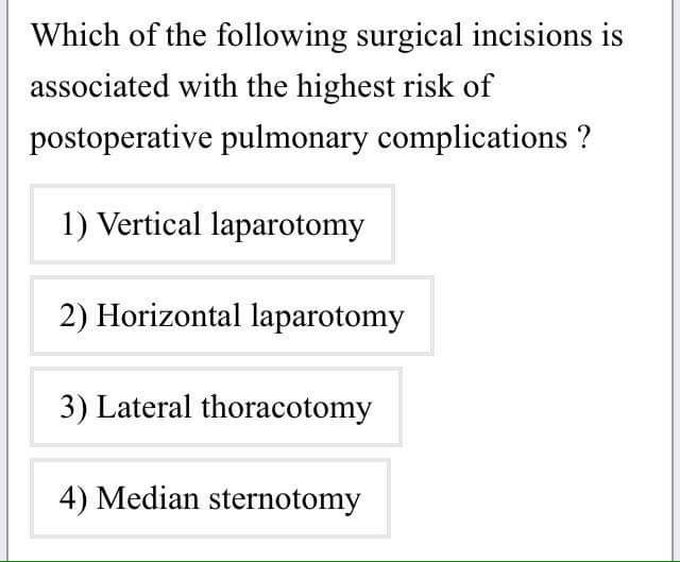Click the number 2) label of second option

click(74, 316)
